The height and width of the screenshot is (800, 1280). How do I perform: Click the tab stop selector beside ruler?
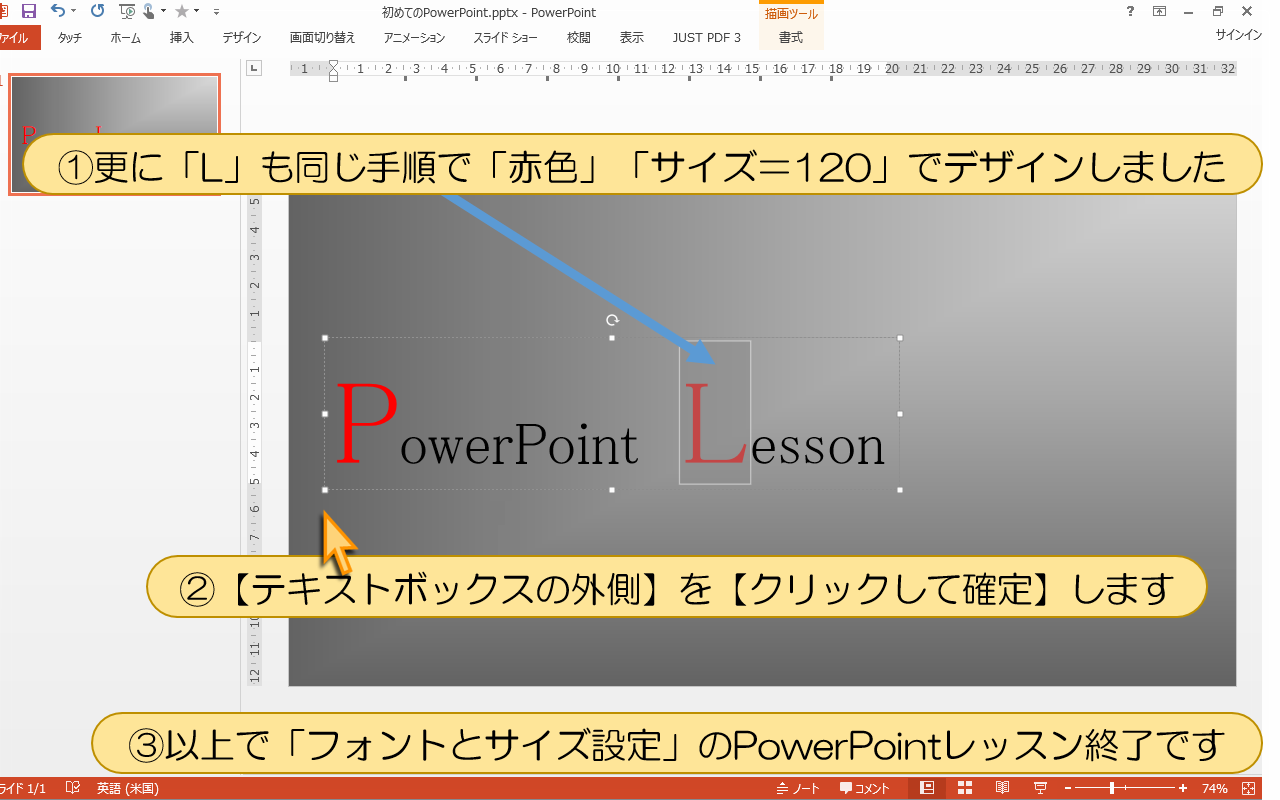pos(254,69)
